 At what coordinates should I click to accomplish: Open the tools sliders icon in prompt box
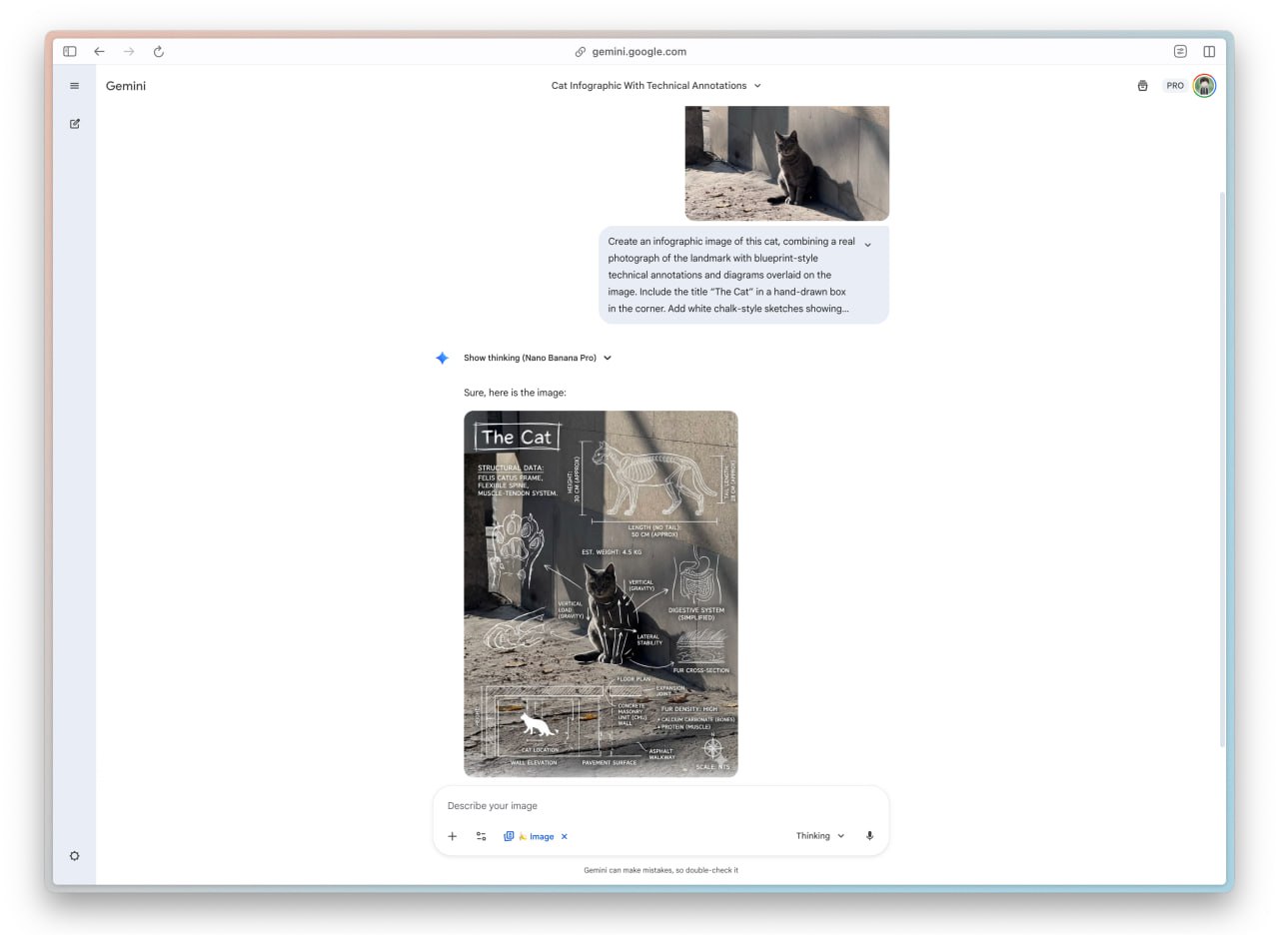(481, 836)
